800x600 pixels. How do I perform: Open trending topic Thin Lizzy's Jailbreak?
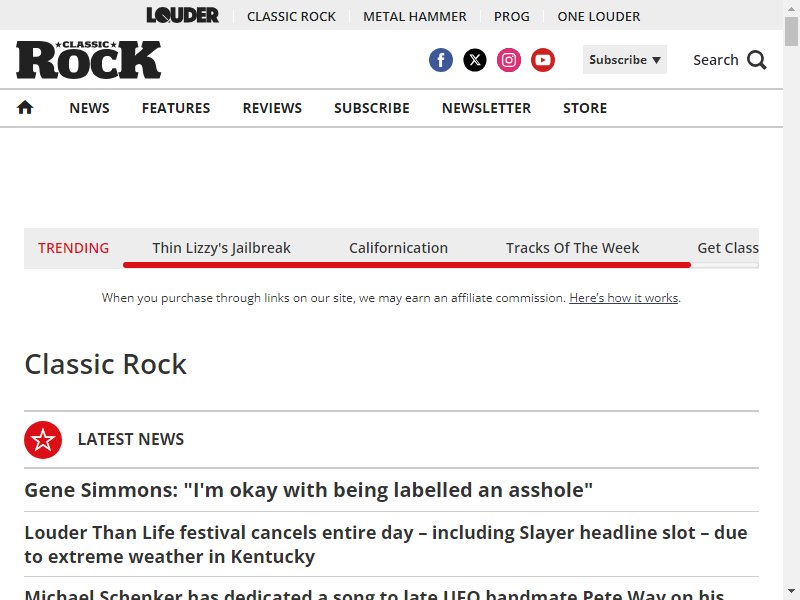coord(221,248)
